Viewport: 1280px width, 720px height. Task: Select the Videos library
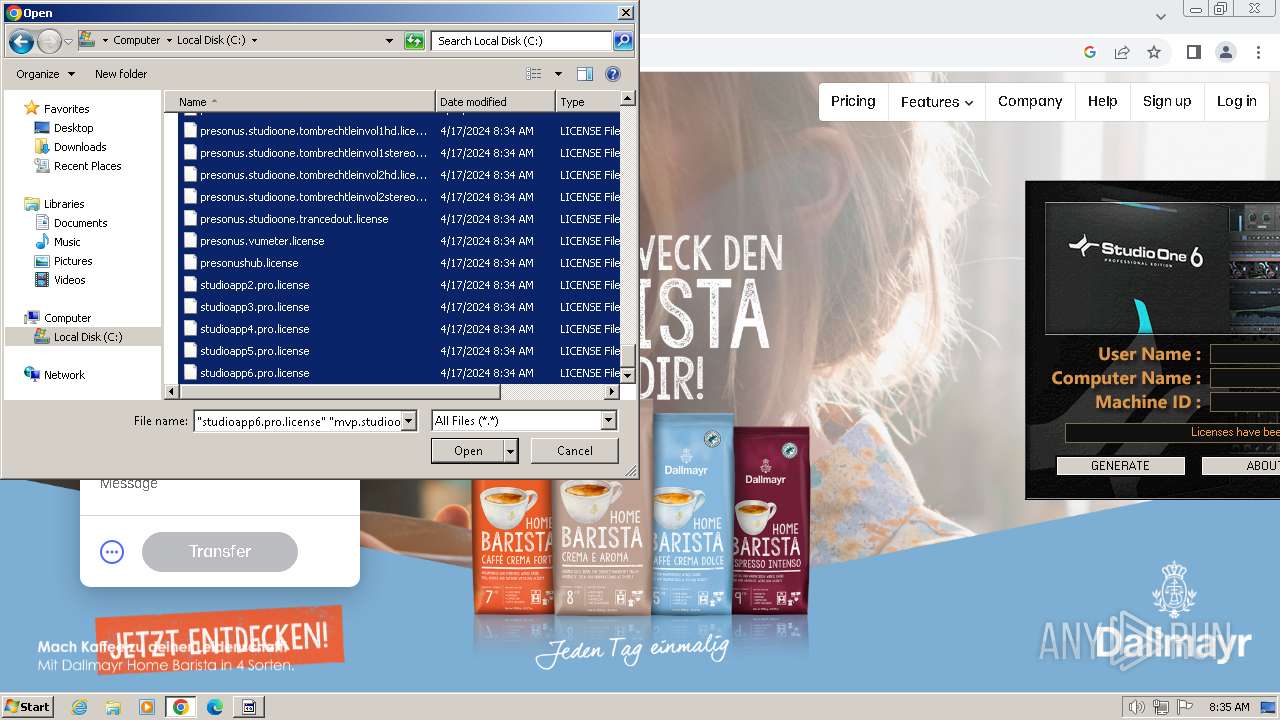tap(69, 280)
